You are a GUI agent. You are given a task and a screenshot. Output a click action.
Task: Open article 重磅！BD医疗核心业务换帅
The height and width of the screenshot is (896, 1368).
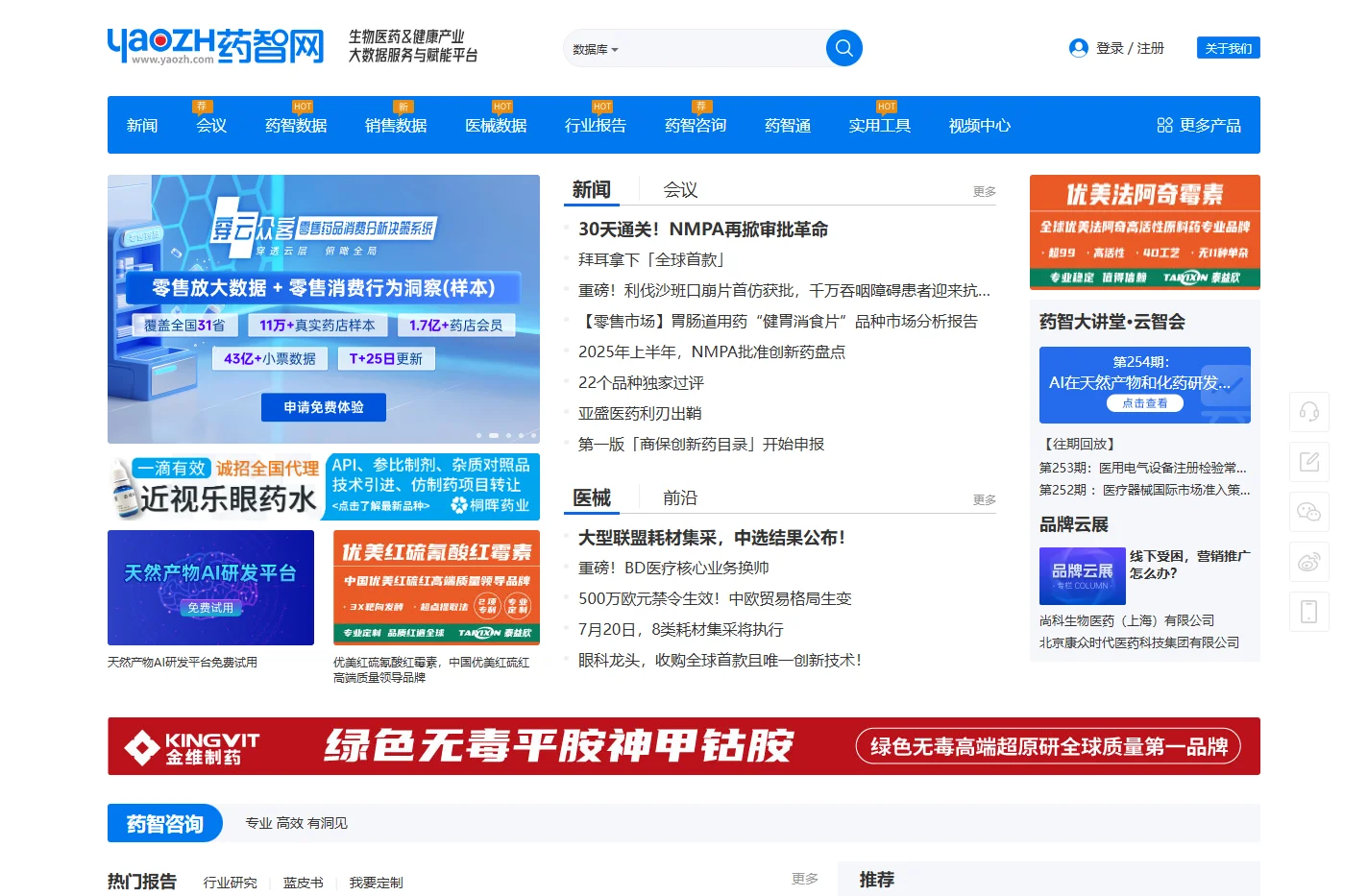[673, 569]
